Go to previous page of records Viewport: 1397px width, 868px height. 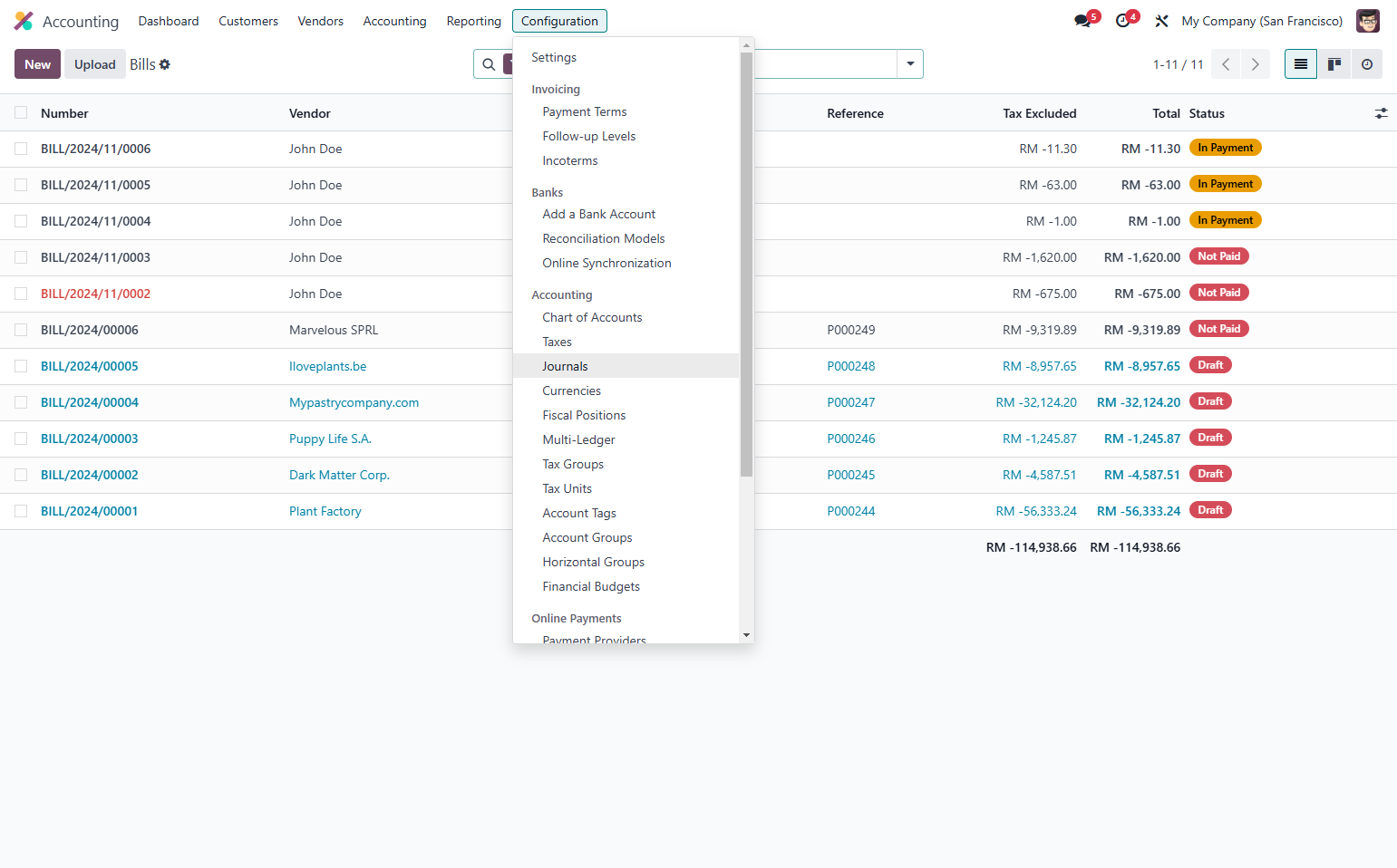pos(1226,64)
